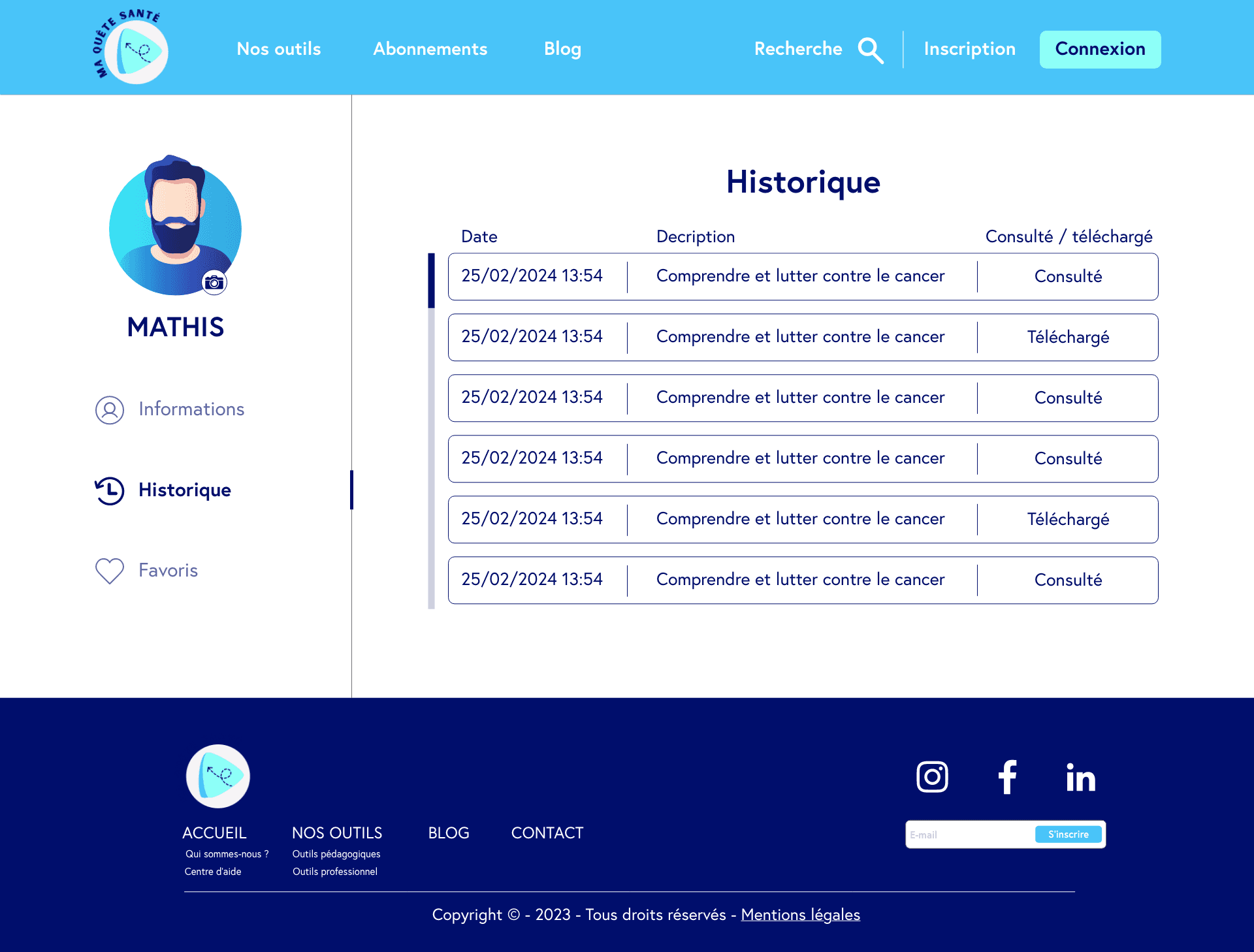The image size is (1254, 952).
Task: Open the Facebook footer icon
Action: 1007,777
